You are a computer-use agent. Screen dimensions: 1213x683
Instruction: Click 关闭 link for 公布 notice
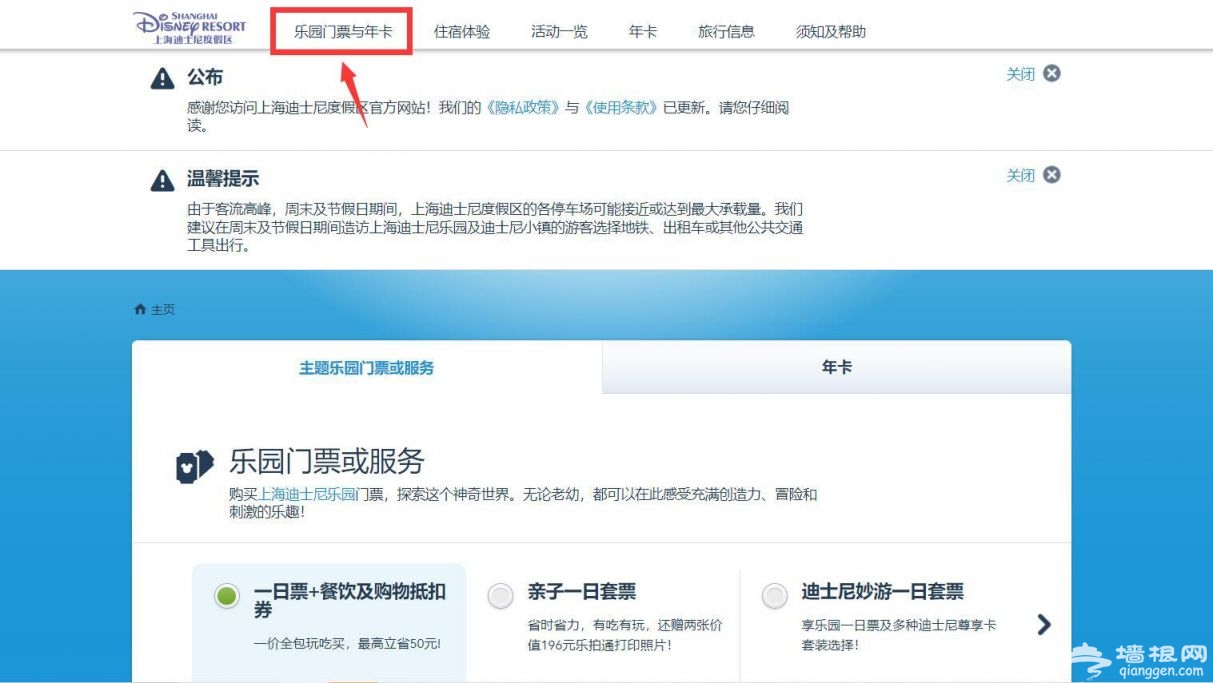[x=1020, y=74]
